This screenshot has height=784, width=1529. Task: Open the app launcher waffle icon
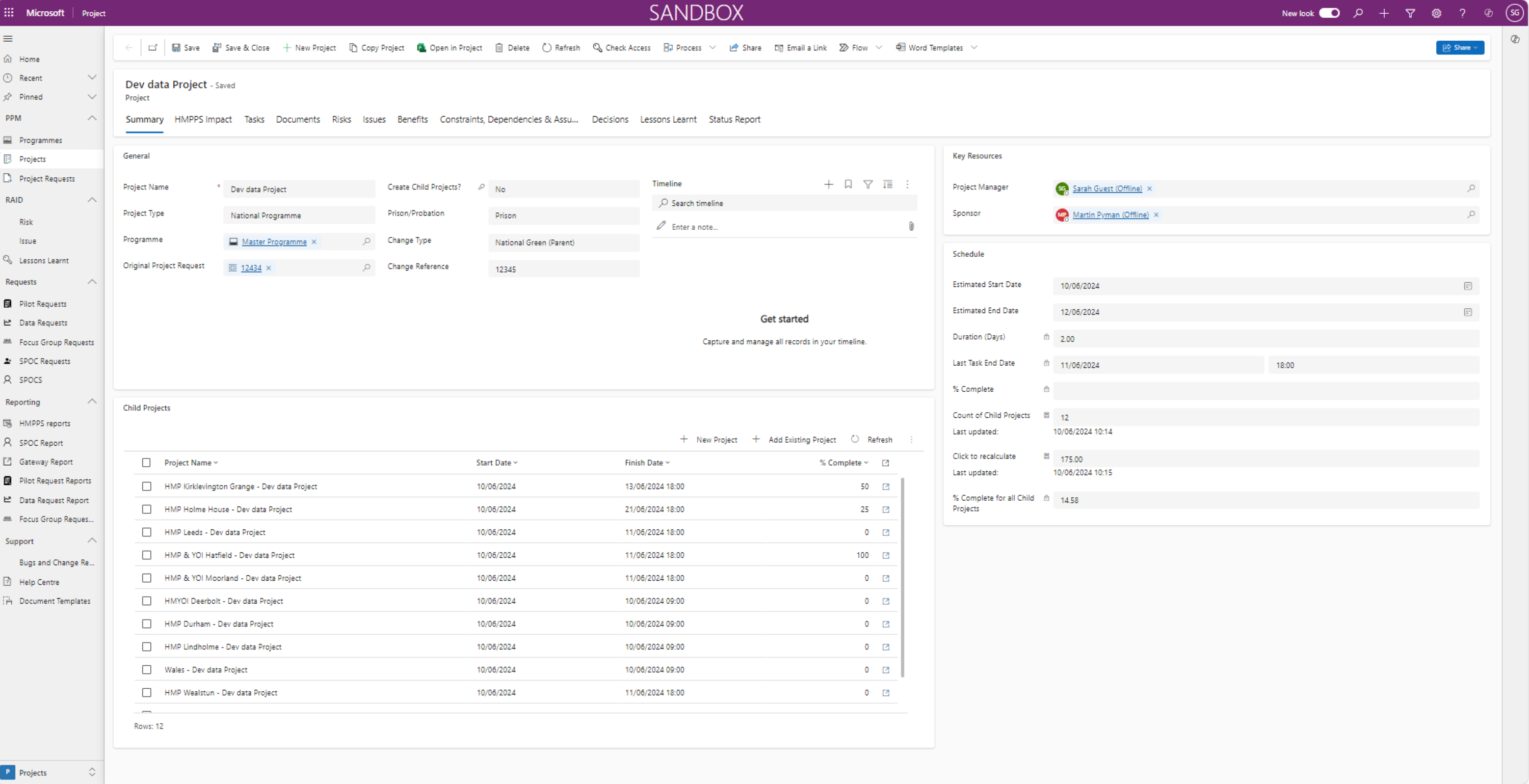9,12
